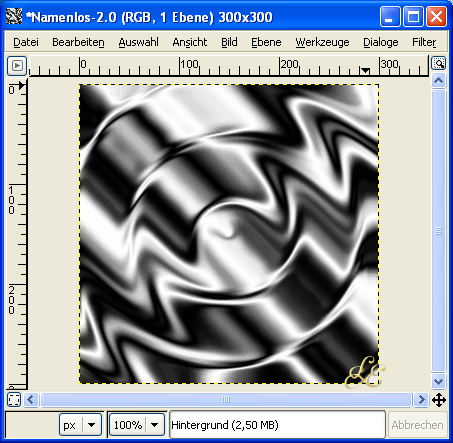Open the Datei menu

point(26,42)
